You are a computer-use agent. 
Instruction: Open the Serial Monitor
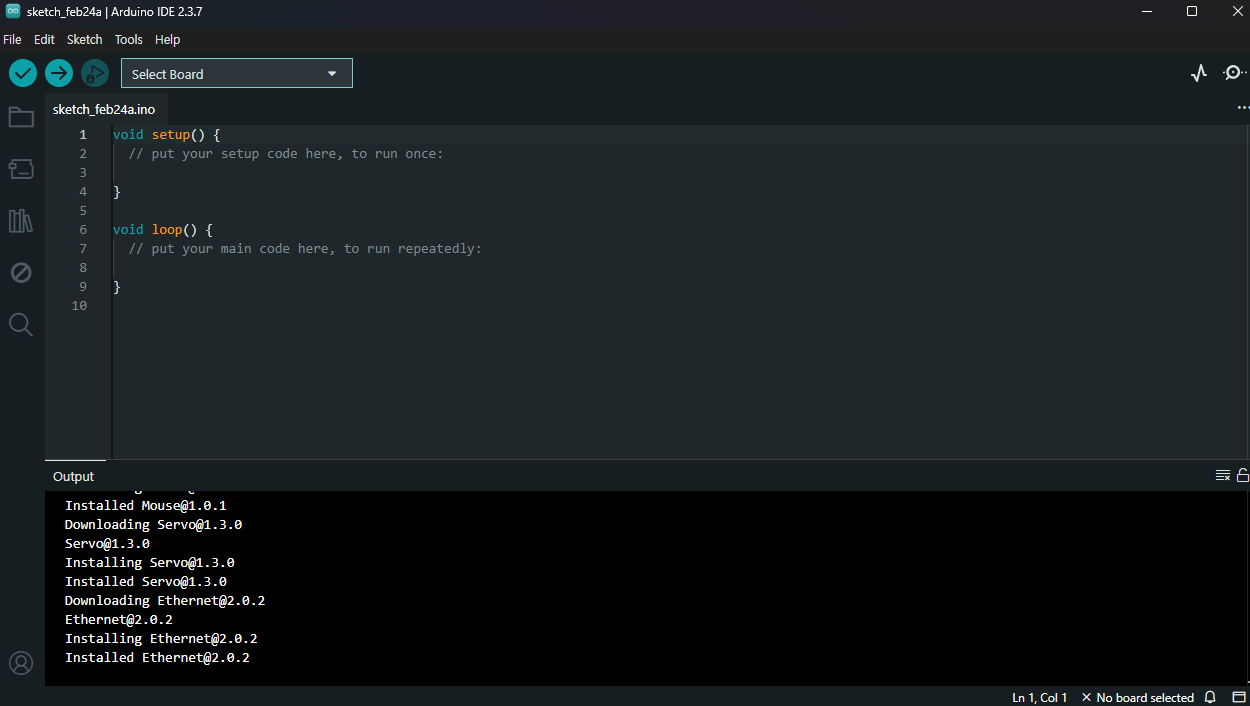(x=1234, y=73)
